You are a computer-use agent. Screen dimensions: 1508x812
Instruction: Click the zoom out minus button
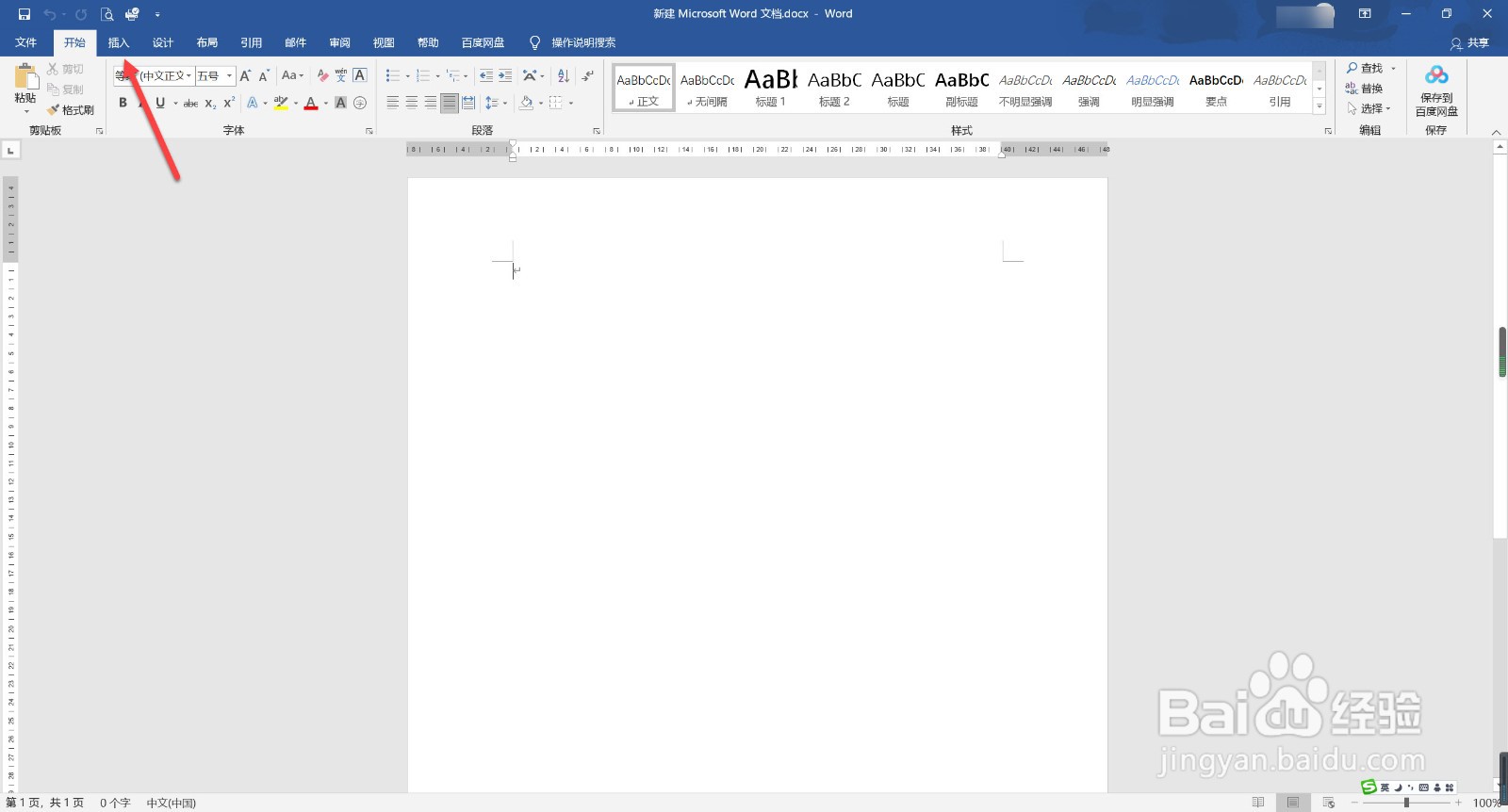click(x=1354, y=803)
